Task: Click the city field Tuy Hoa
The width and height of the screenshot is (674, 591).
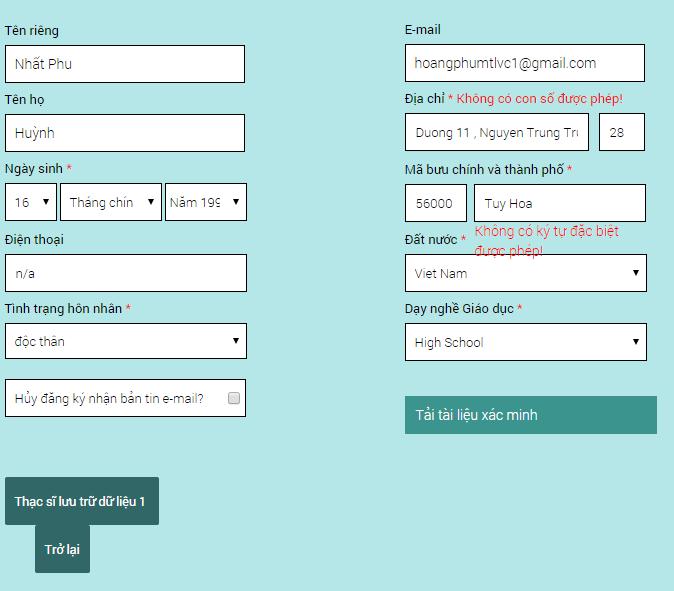Action: 560,203
